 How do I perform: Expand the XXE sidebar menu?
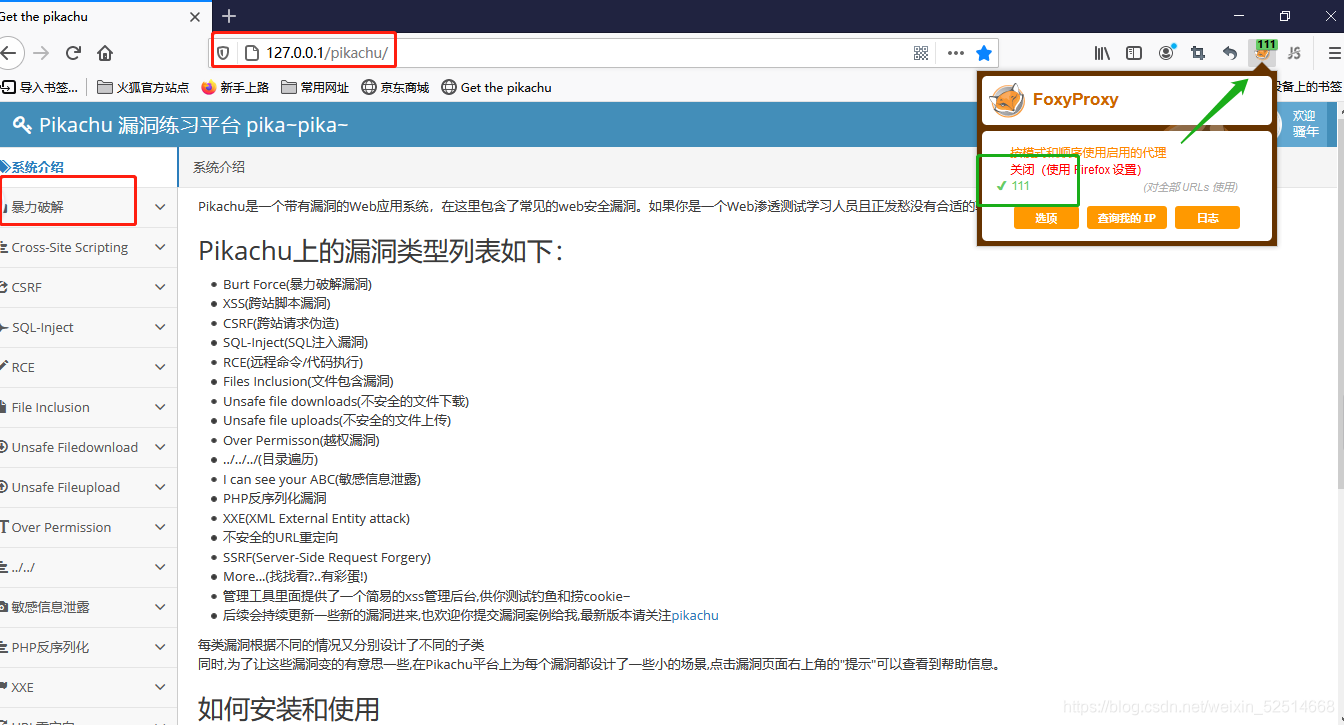click(88, 687)
